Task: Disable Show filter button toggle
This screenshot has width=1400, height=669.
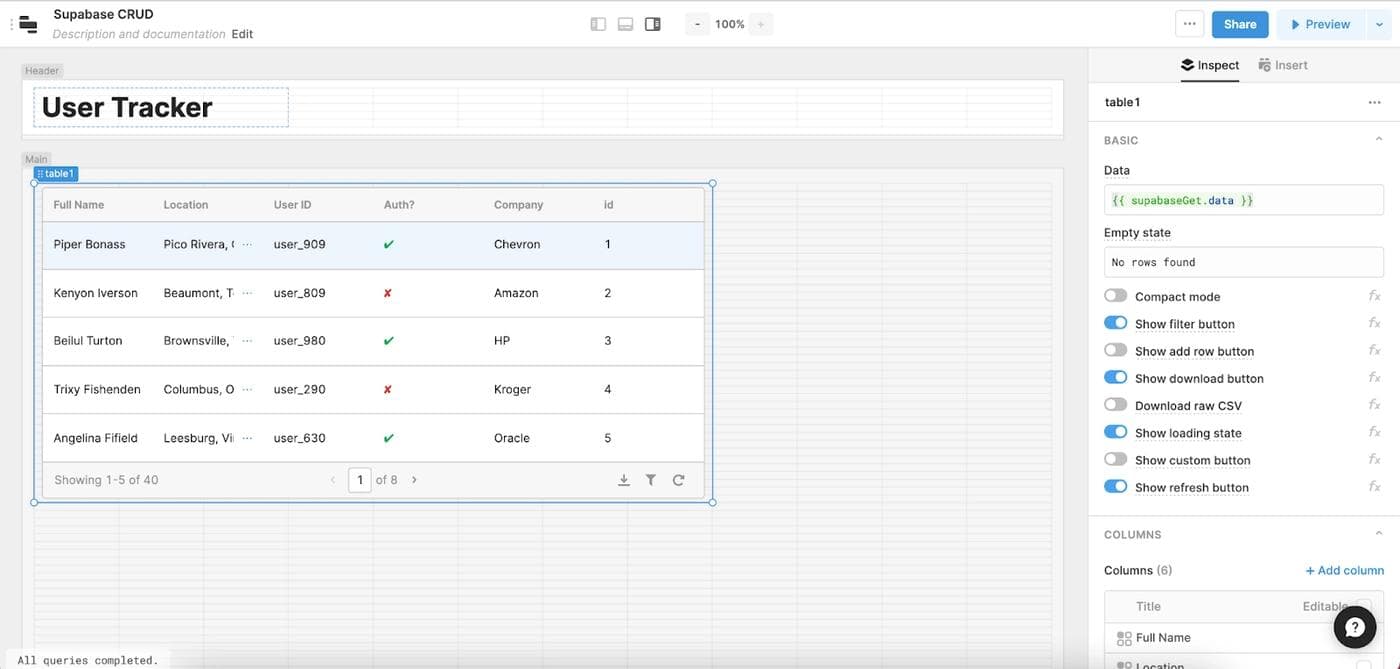Action: click(x=1115, y=323)
